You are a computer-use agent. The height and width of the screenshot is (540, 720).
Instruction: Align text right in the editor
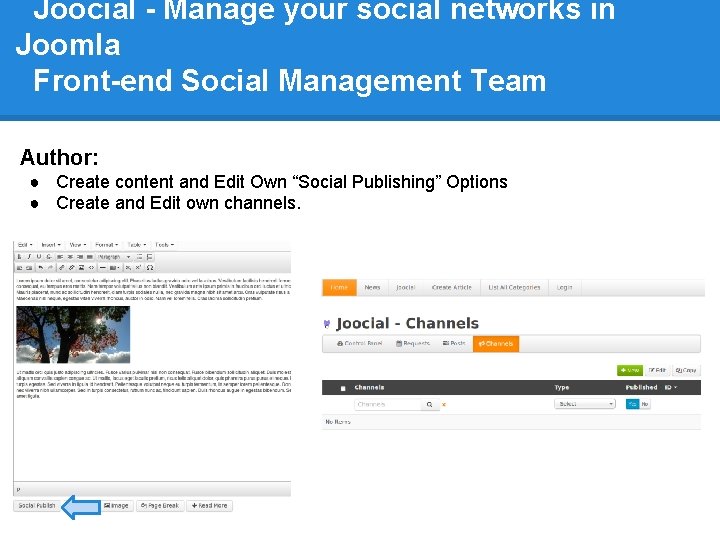coord(80,257)
